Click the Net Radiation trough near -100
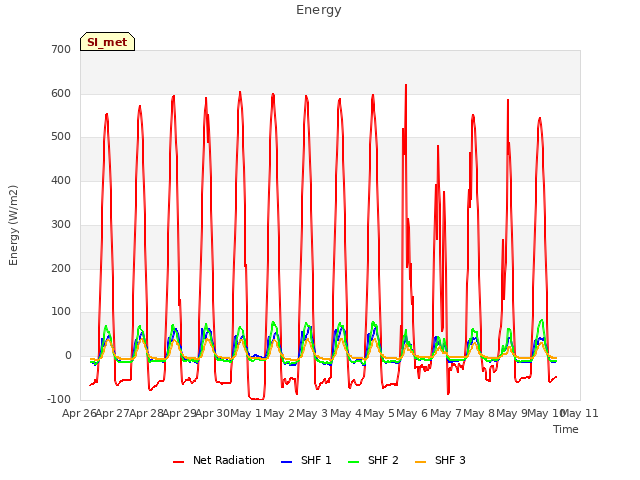 (x=256, y=398)
